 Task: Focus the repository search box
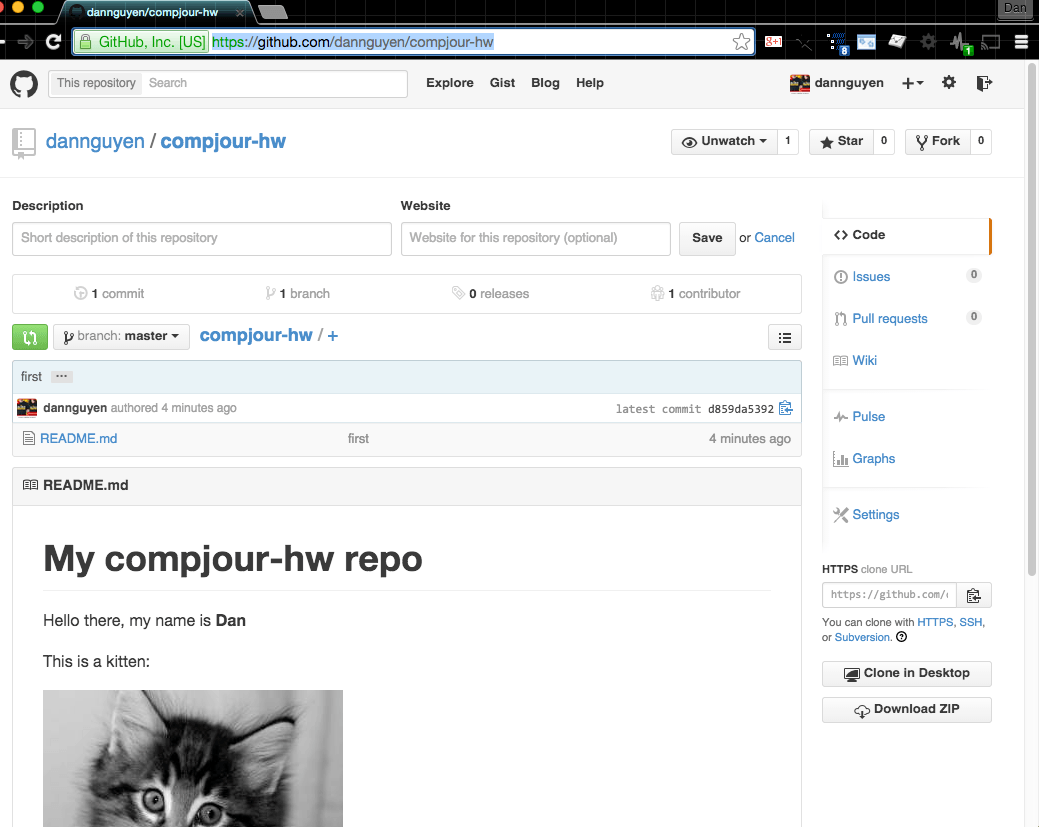pos(274,83)
